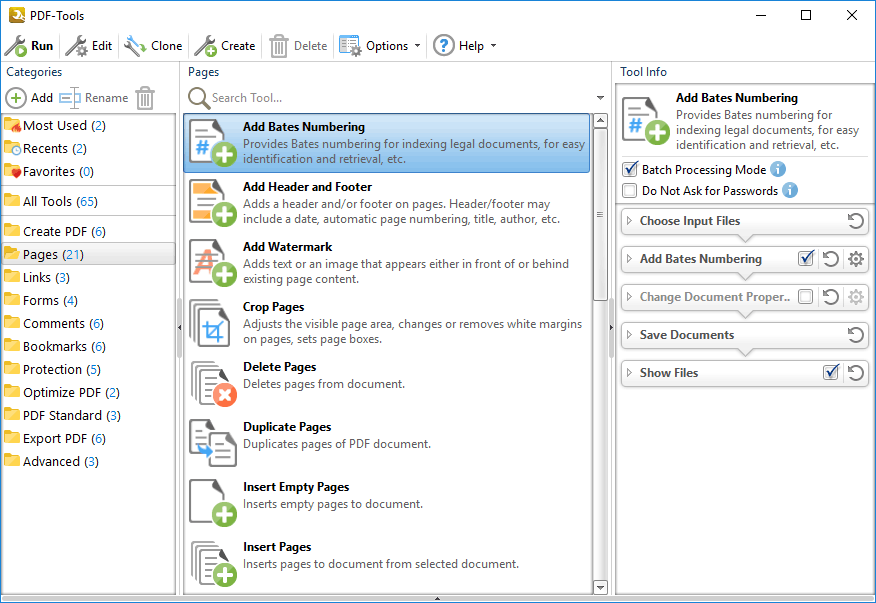
Task: Click the search magnifier icon
Action: pos(198,98)
